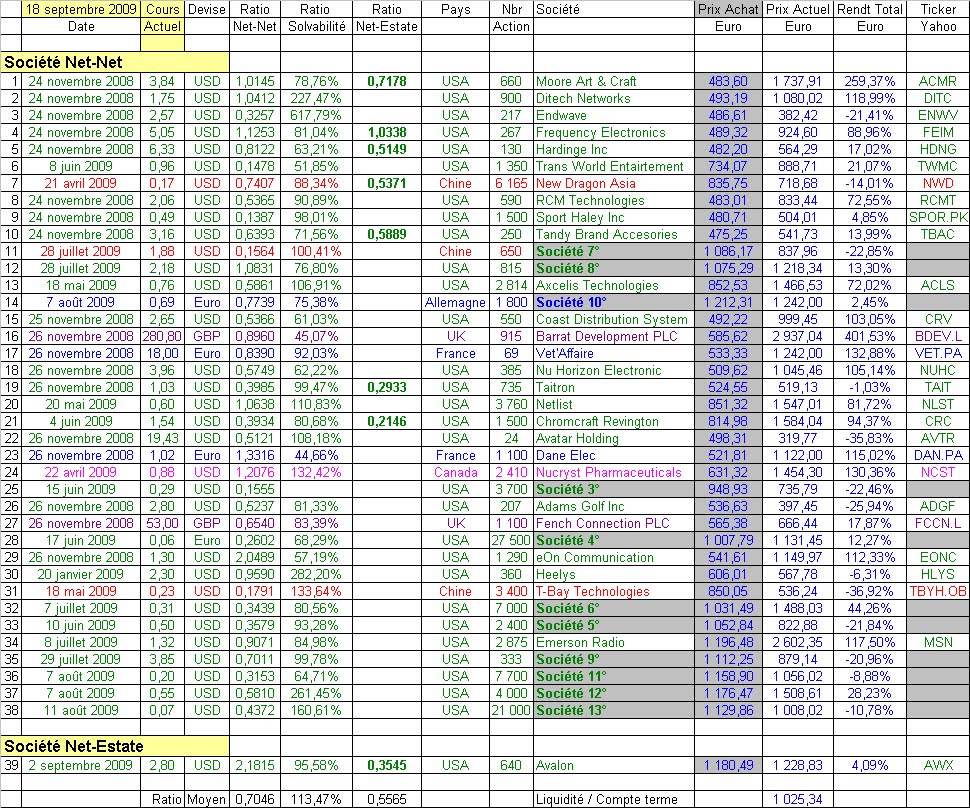
Task: Click the 'Endwave' company name
Action: click(x=614, y=115)
